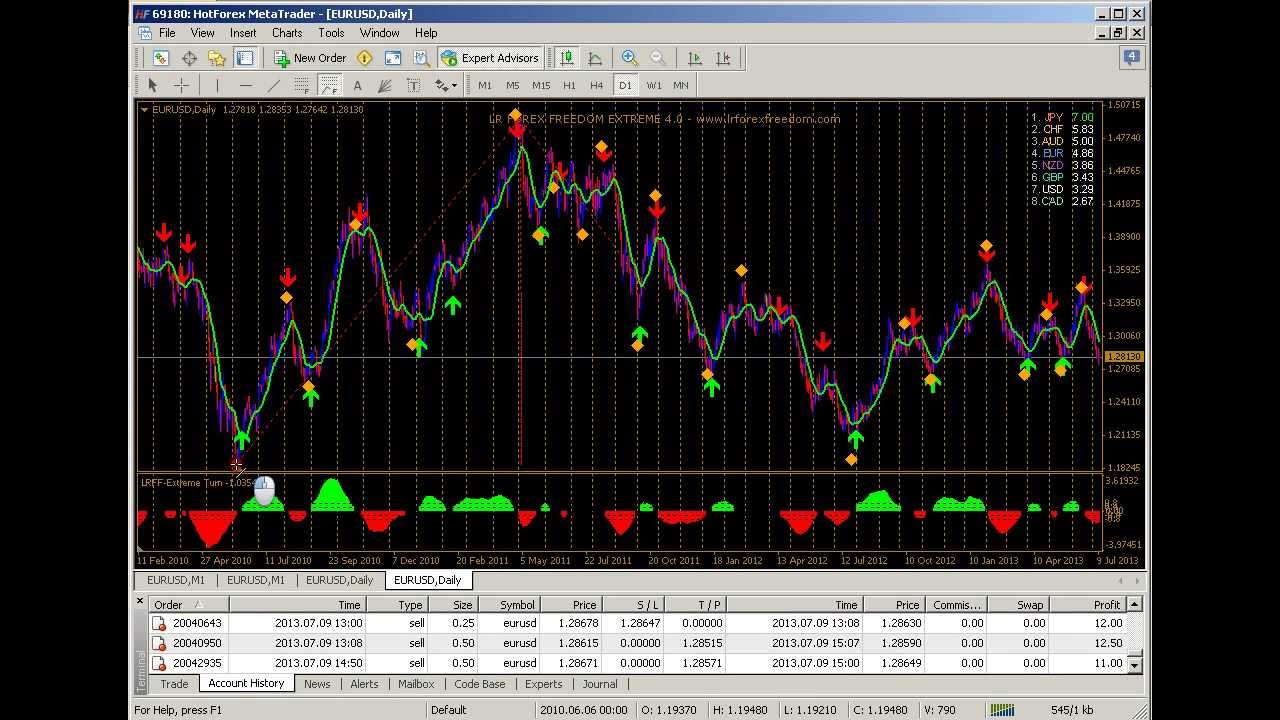Open the yellow diamond MetaEditor icon
This screenshot has height=720, width=1280.
click(x=365, y=58)
